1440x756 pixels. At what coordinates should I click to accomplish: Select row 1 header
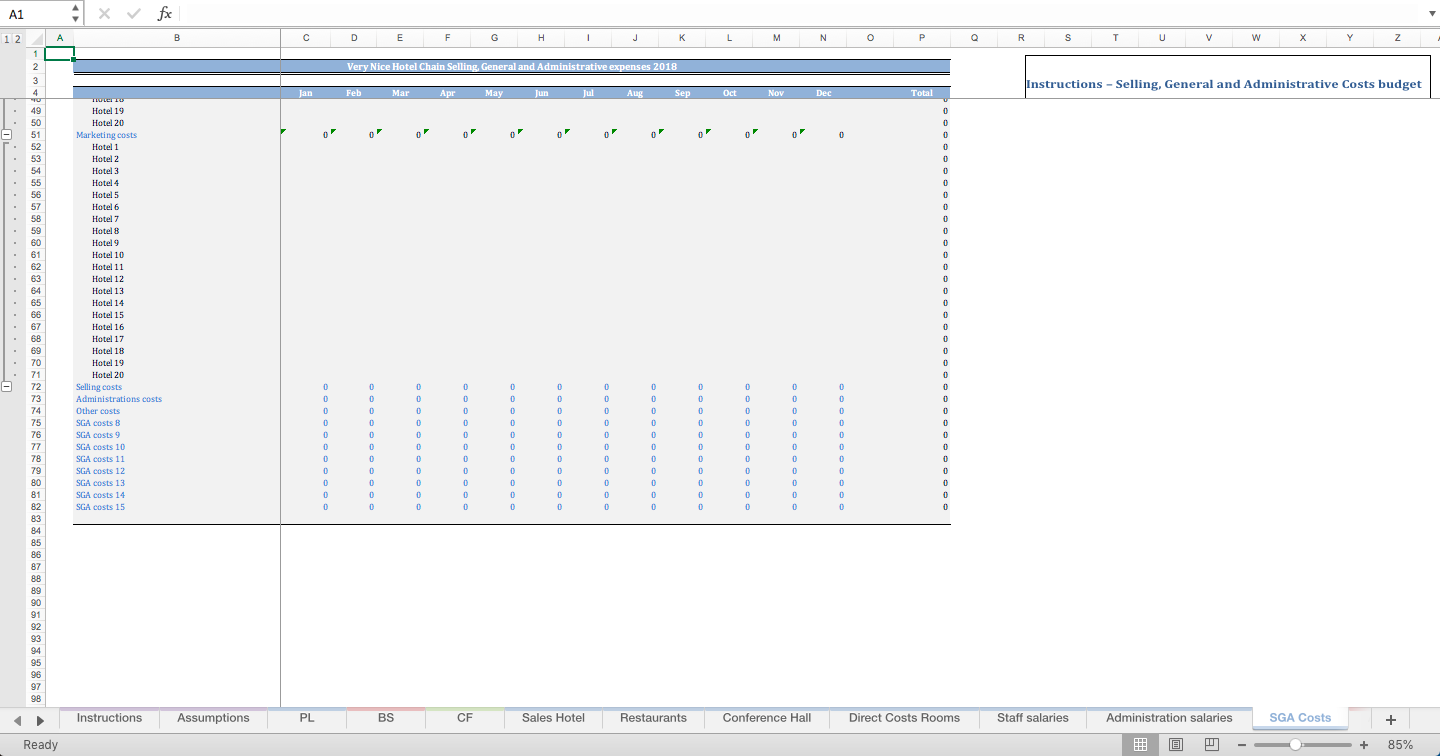[x=36, y=54]
